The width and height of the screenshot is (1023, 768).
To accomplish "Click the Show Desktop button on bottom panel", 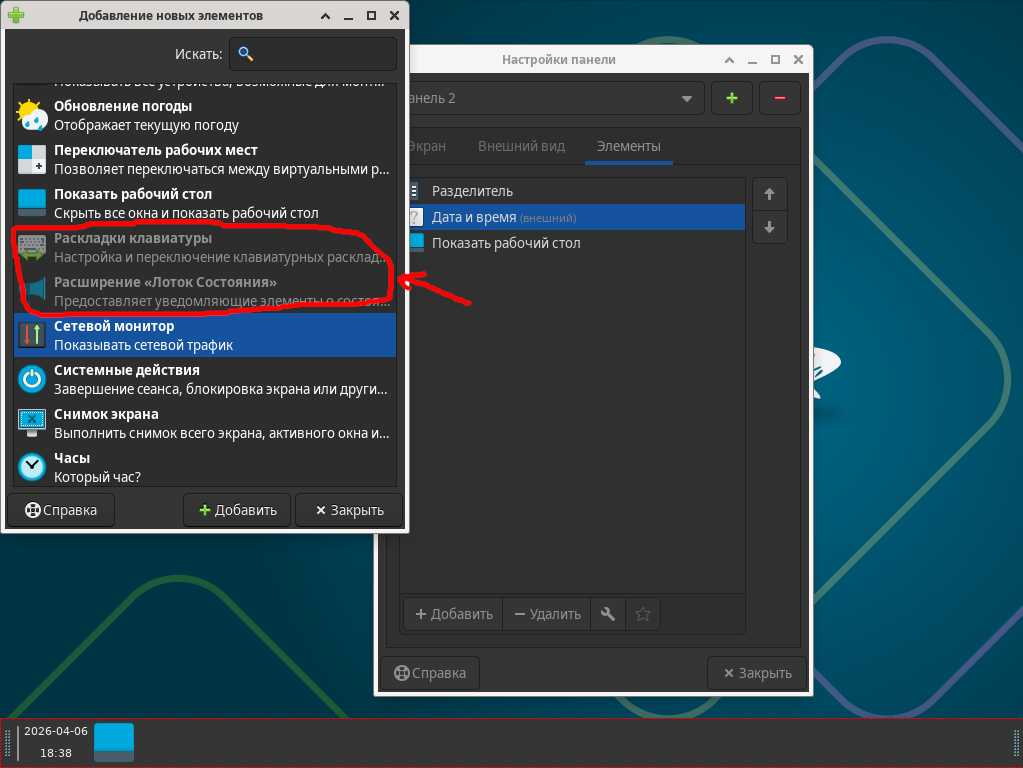I will (114, 742).
